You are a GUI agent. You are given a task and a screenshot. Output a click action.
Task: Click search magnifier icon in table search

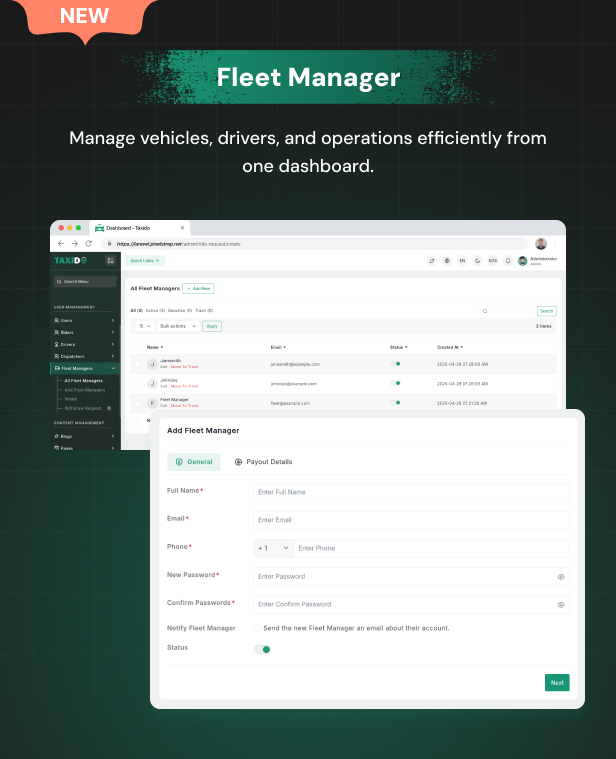(x=485, y=311)
